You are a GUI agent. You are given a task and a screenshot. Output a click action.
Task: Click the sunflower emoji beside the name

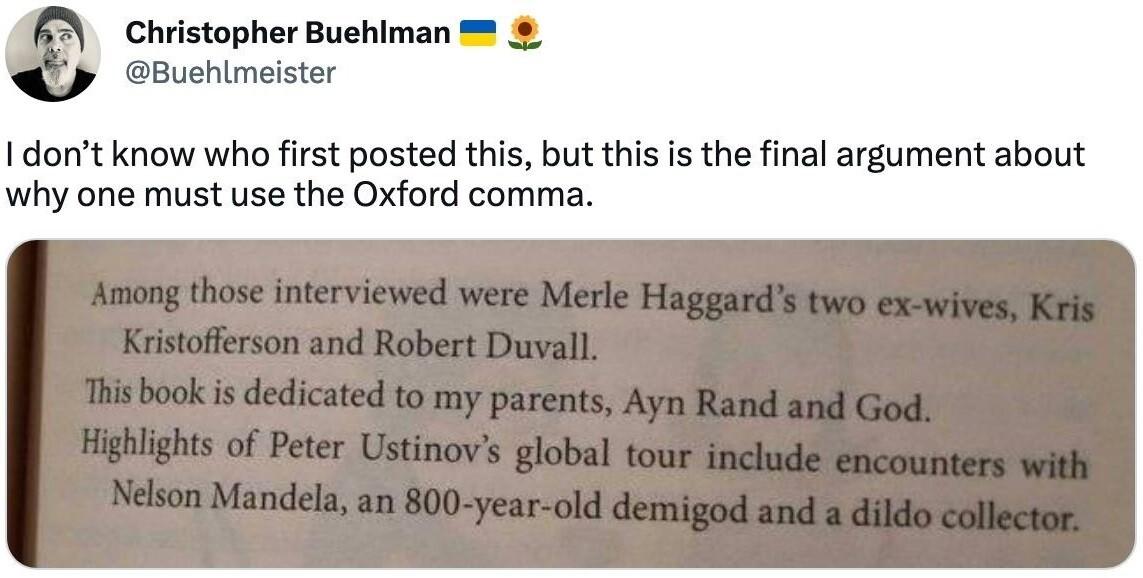coord(525,34)
